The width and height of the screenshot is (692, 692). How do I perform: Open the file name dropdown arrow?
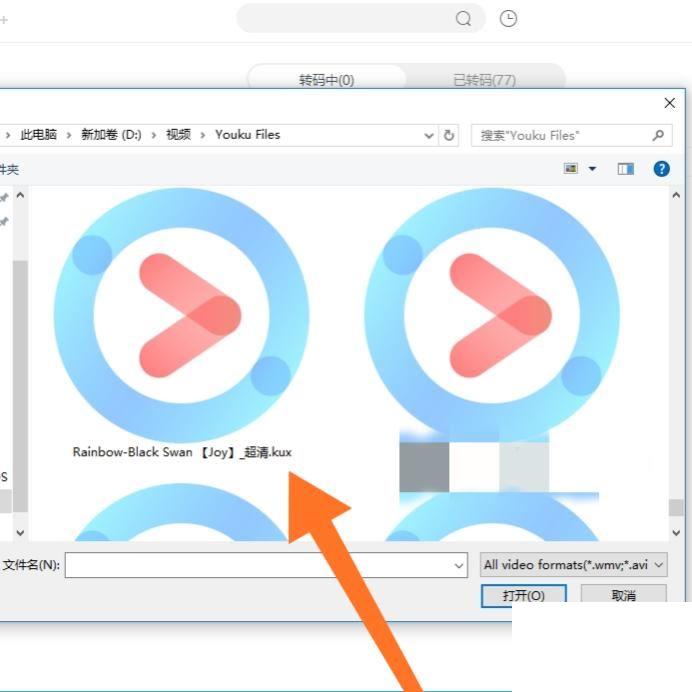click(x=459, y=565)
